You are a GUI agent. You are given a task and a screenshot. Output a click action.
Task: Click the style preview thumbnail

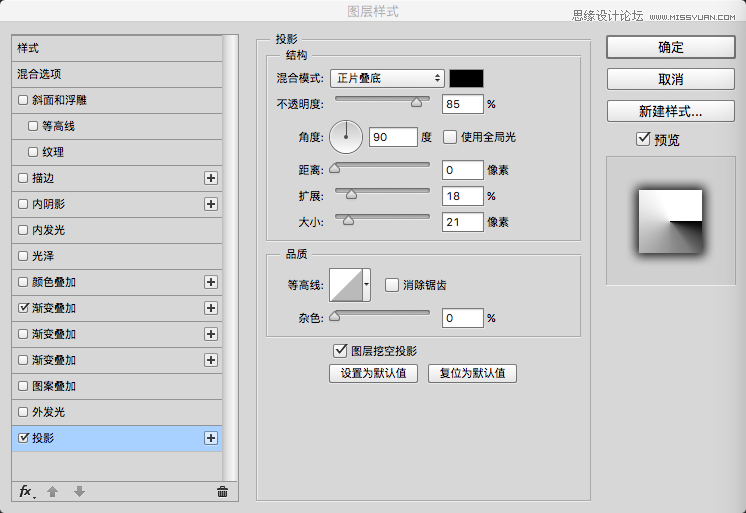[x=670, y=221]
